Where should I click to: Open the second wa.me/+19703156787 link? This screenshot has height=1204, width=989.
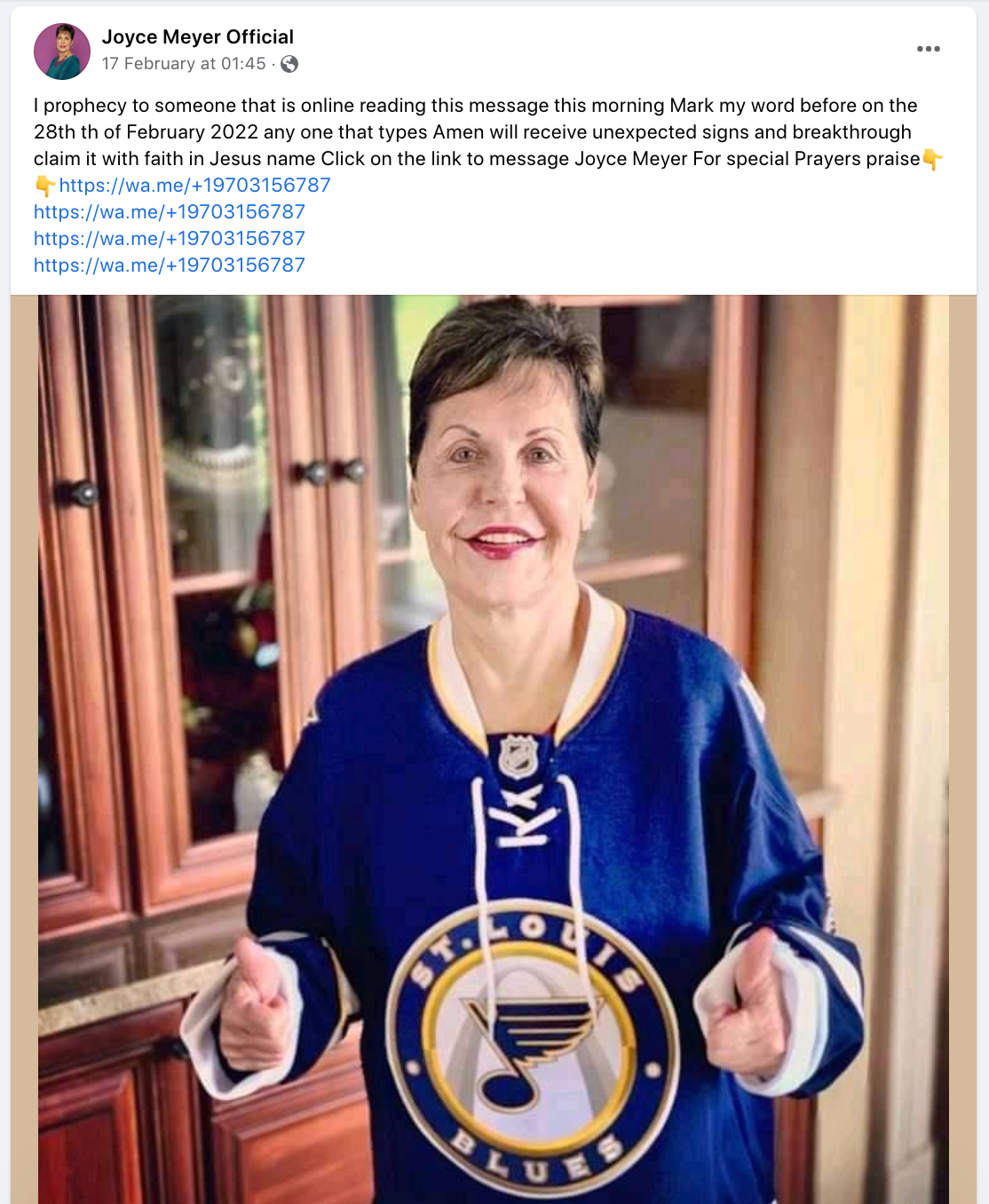pyautogui.click(x=170, y=211)
